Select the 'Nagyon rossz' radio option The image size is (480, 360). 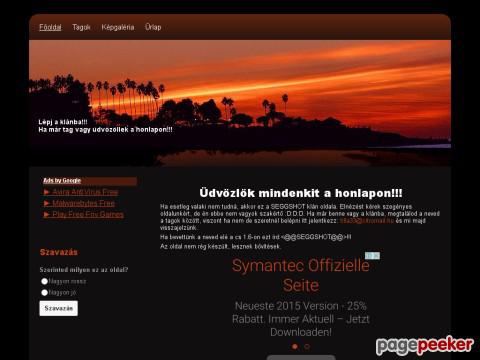[44, 281]
